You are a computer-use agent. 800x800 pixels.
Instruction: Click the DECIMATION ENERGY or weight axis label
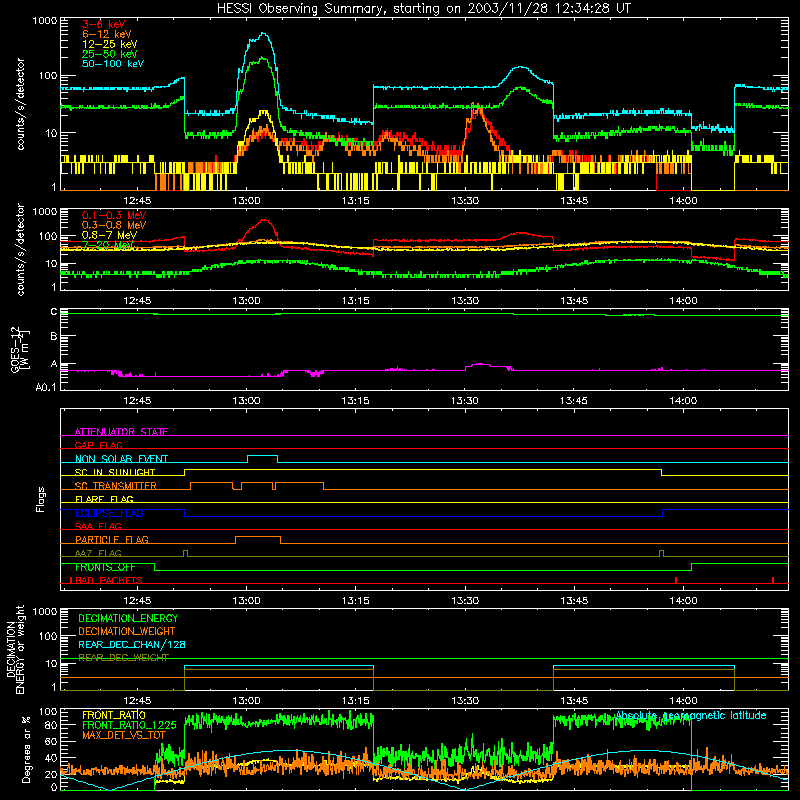coord(15,649)
